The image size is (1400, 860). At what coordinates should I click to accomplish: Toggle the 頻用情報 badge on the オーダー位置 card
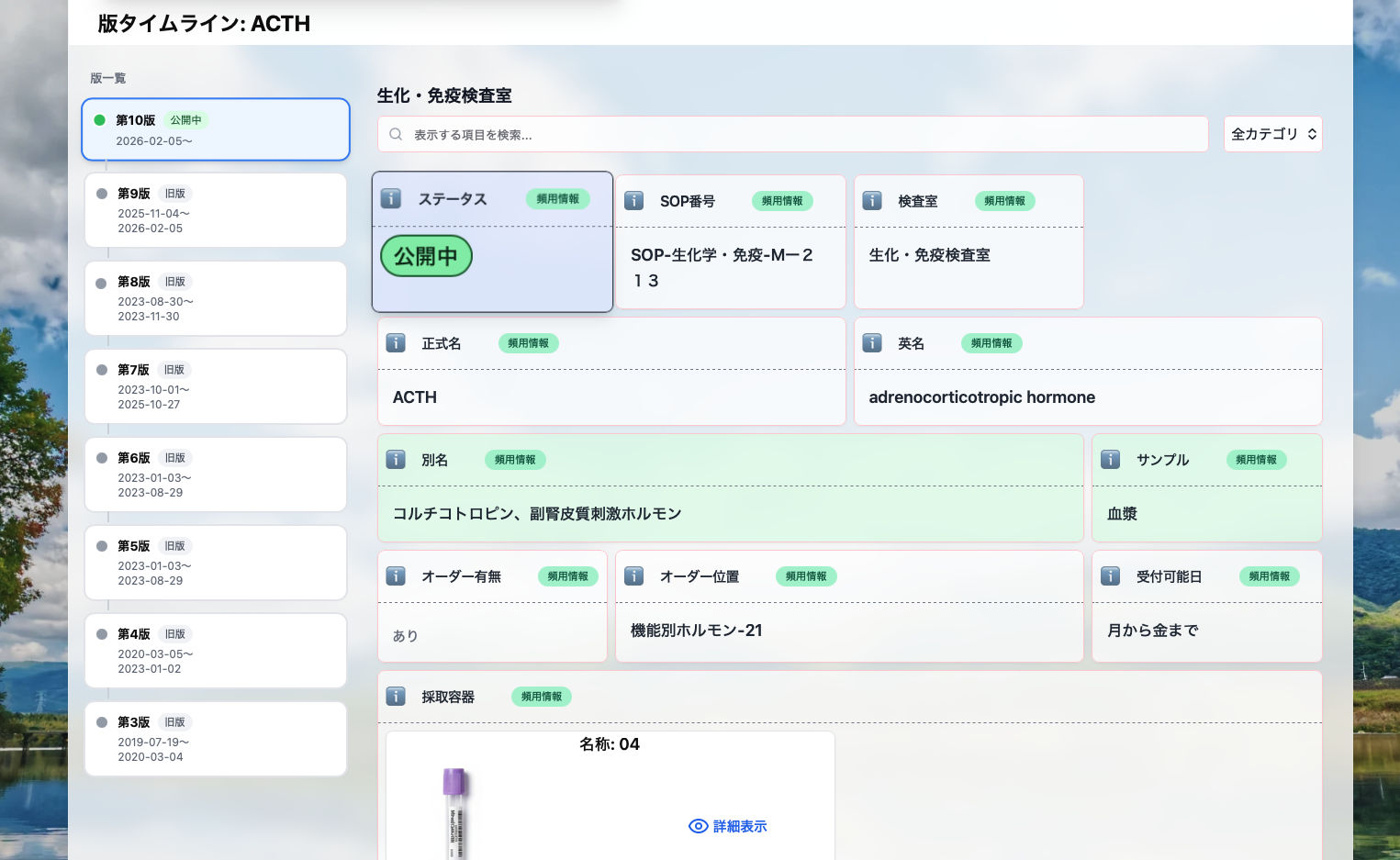806,576
